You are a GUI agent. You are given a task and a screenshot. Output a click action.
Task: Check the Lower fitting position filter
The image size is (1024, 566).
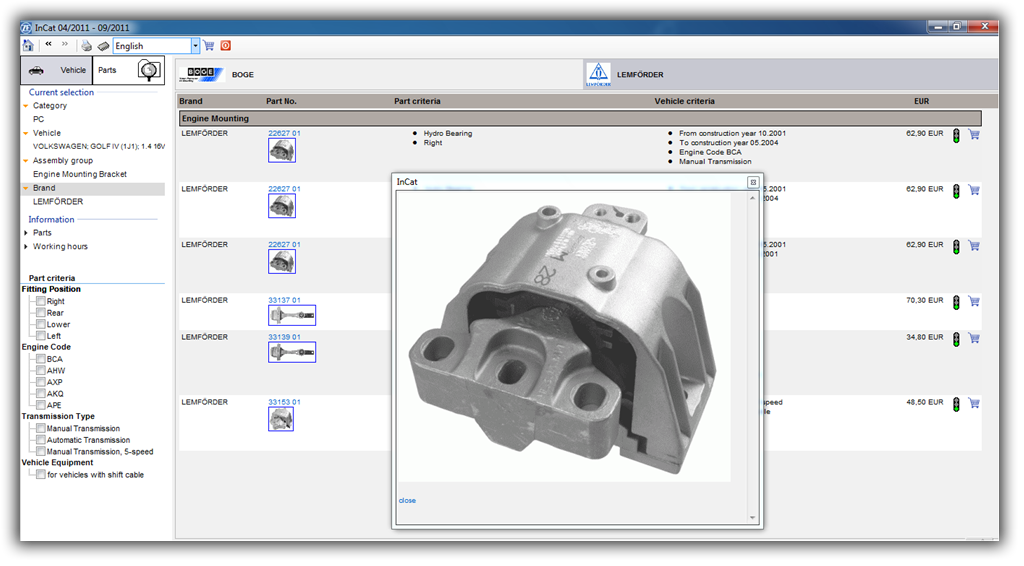(40, 324)
